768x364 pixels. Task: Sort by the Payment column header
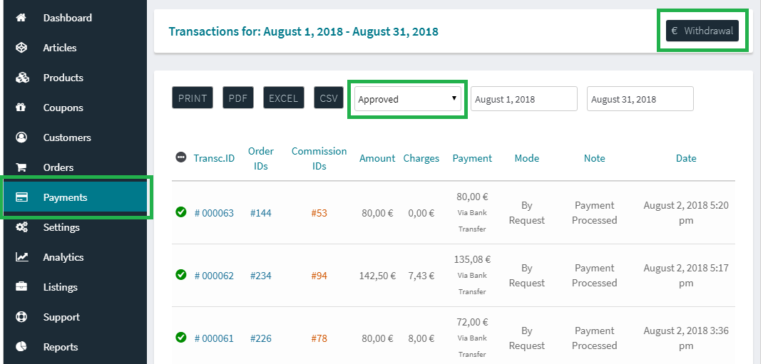(x=472, y=158)
